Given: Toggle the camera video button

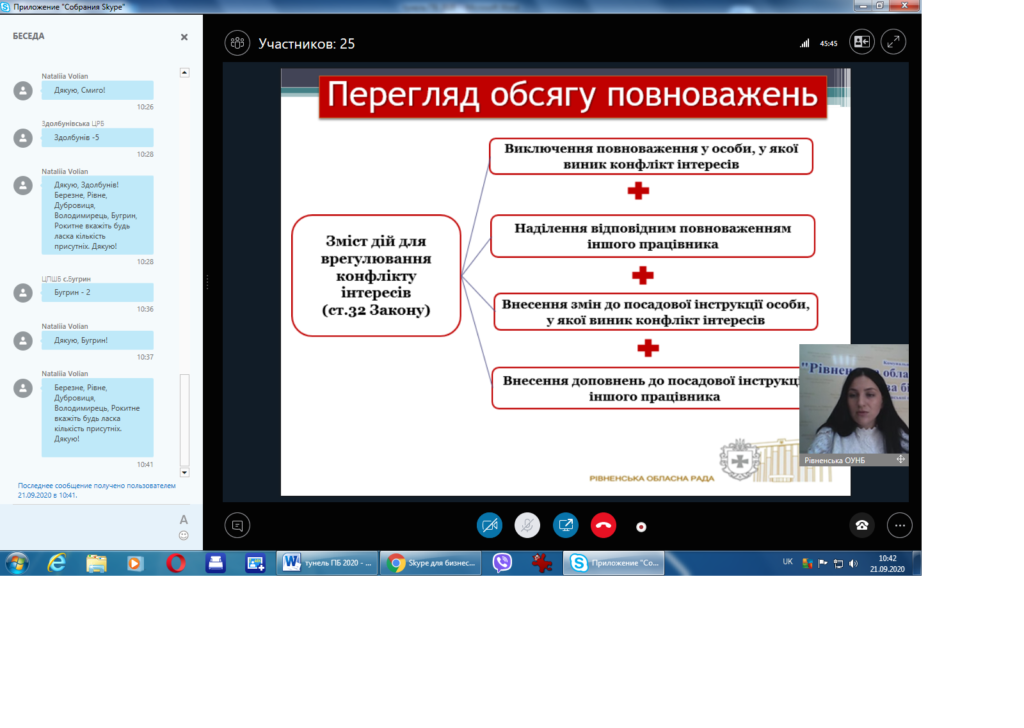Looking at the screenshot, I should (489, 525).
